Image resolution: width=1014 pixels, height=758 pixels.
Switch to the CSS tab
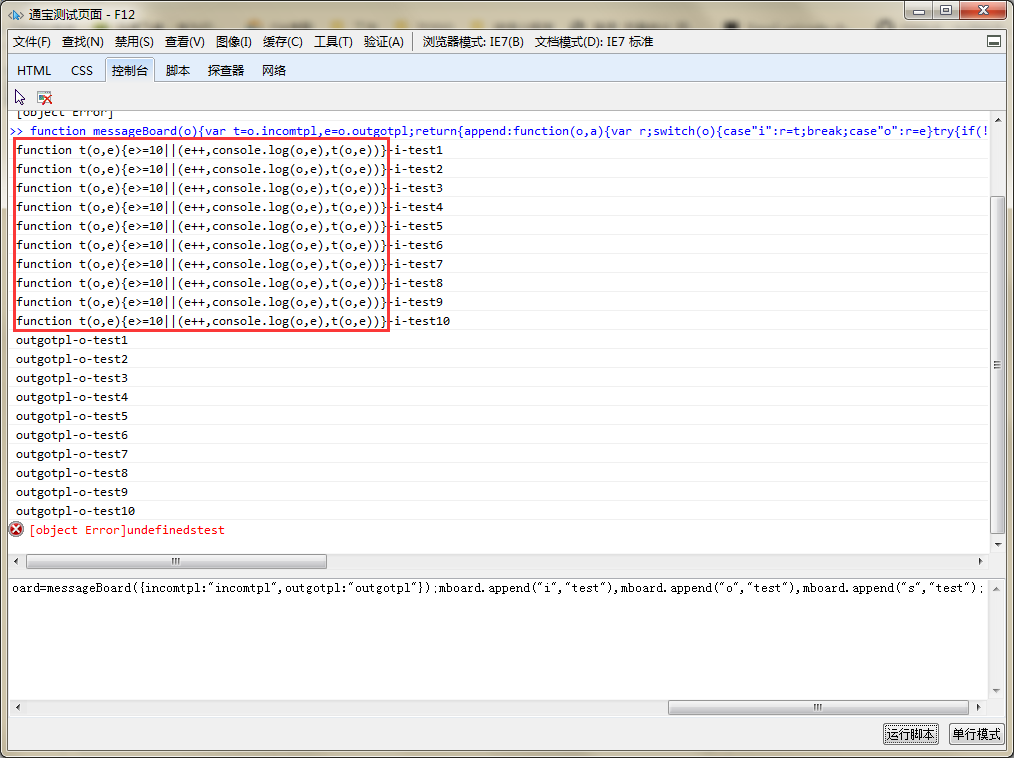(81, 70)
